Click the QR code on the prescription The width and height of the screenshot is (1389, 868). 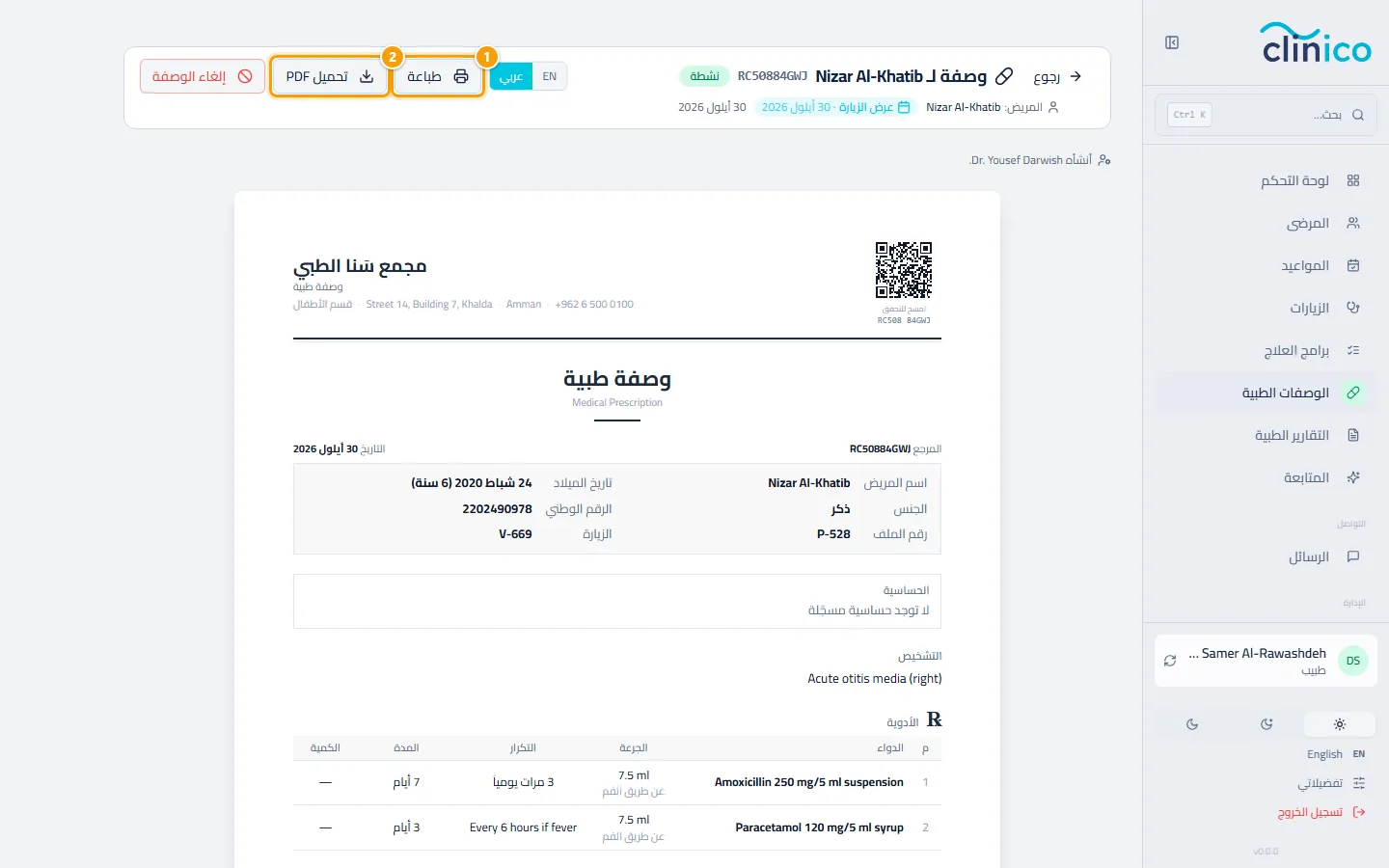click(x=904, y=270)
